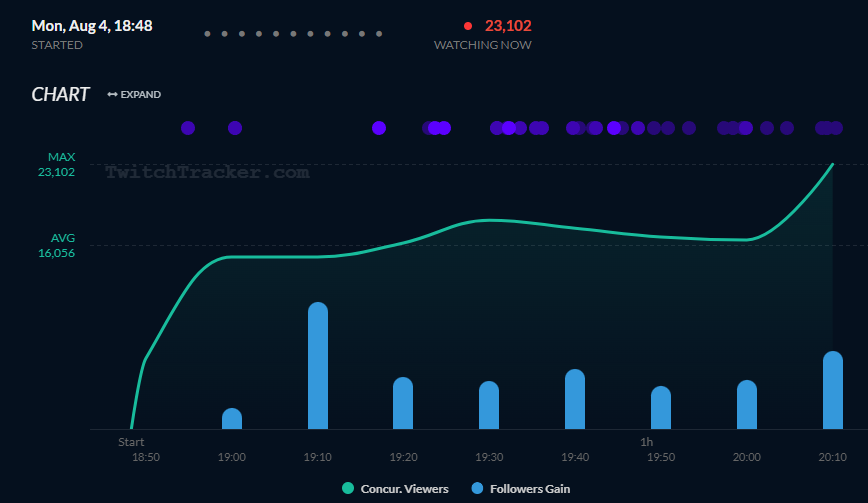Click the WATCHING NOW label

click(482, 45)
